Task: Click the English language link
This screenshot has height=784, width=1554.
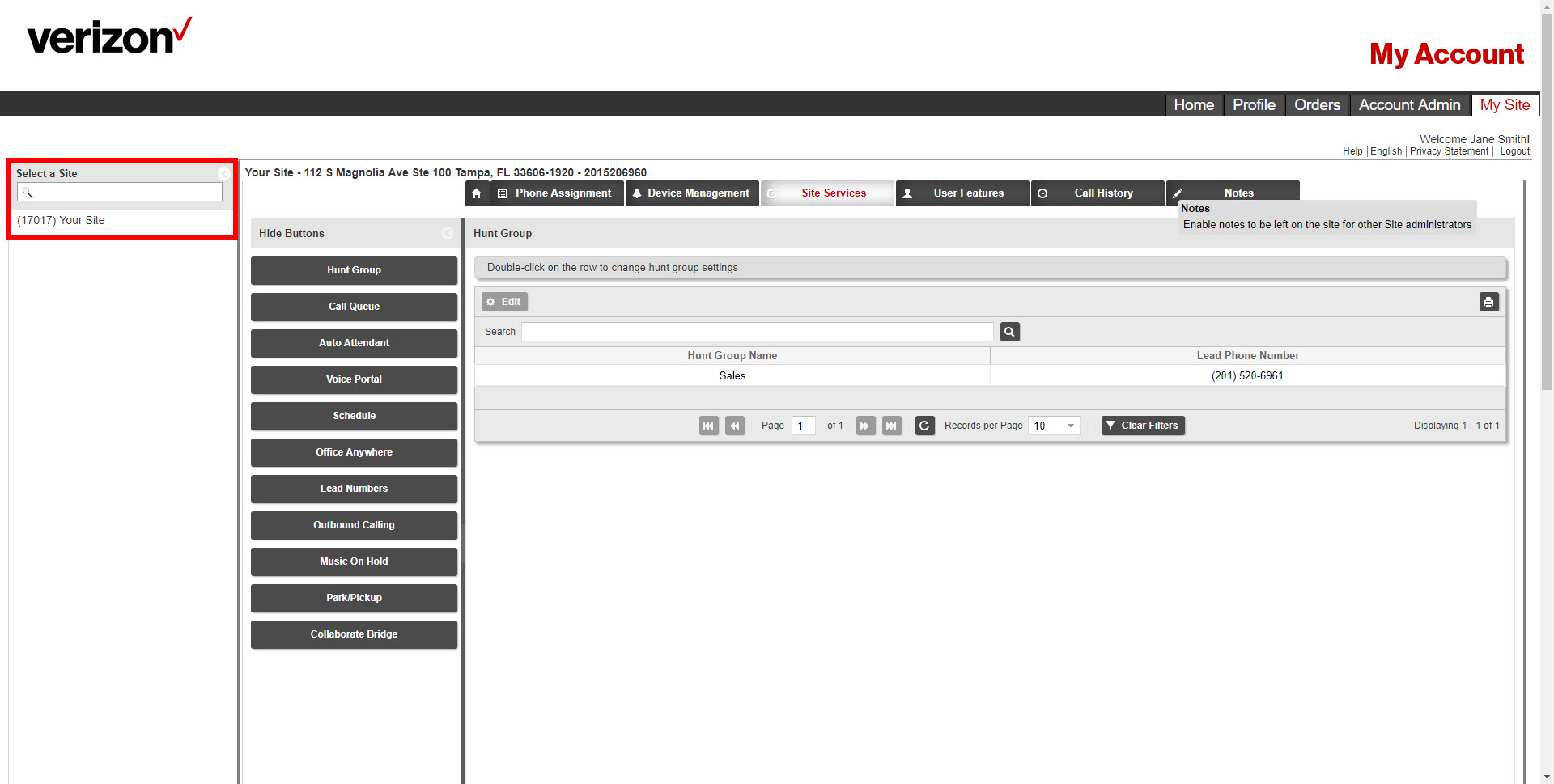Action: 1386,151
